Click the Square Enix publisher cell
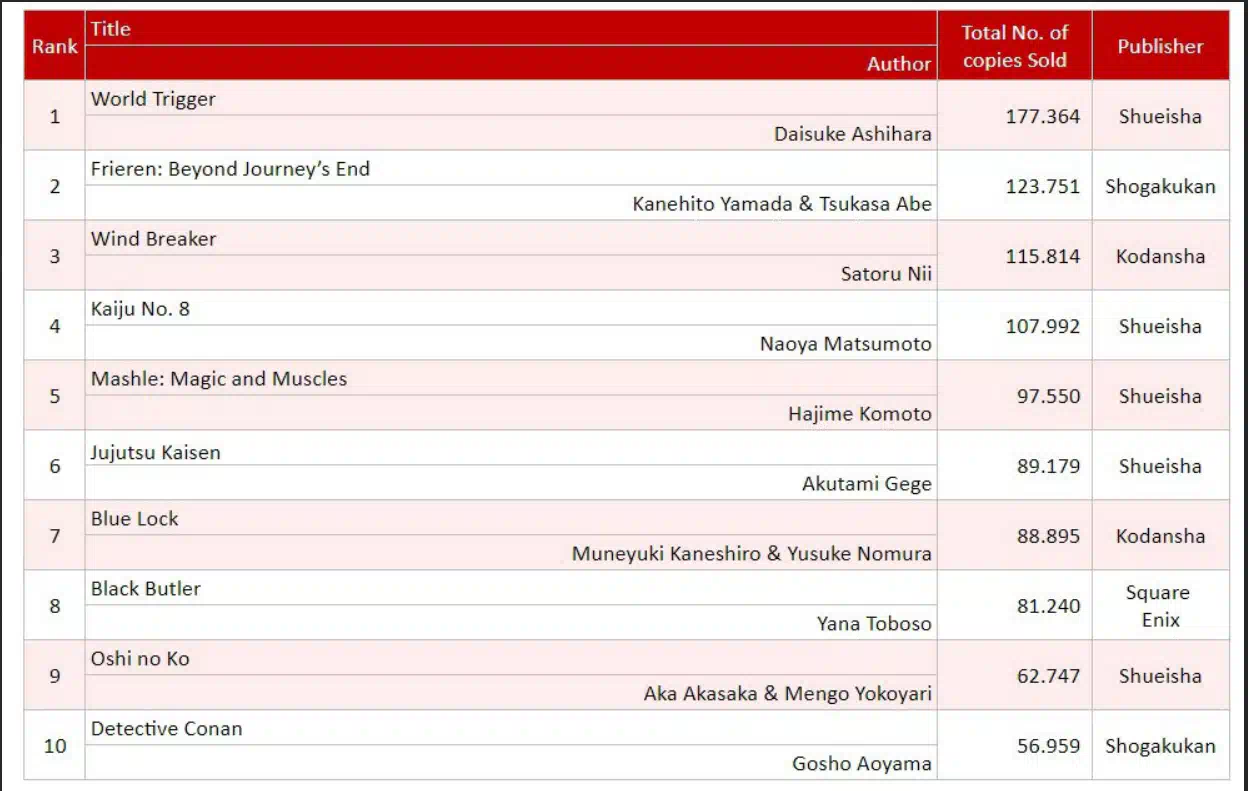The width and height of the screenshot is (1248, 791). coord(1160,606)
